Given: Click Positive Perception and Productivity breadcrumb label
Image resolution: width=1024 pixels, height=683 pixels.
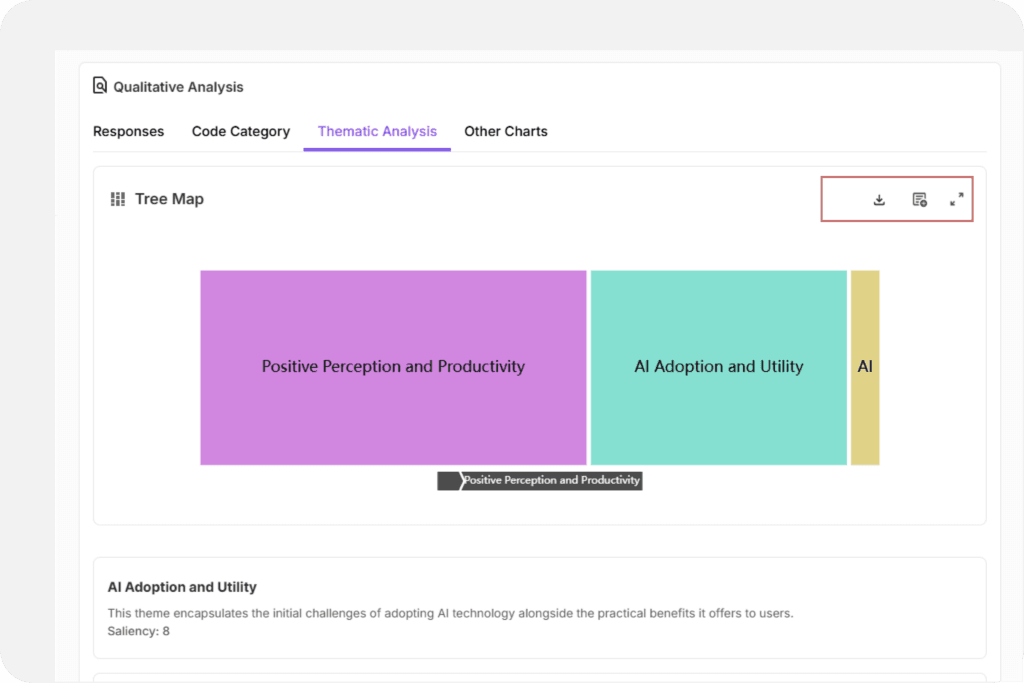Looking at the screenshot, I should tap(551, 481).
